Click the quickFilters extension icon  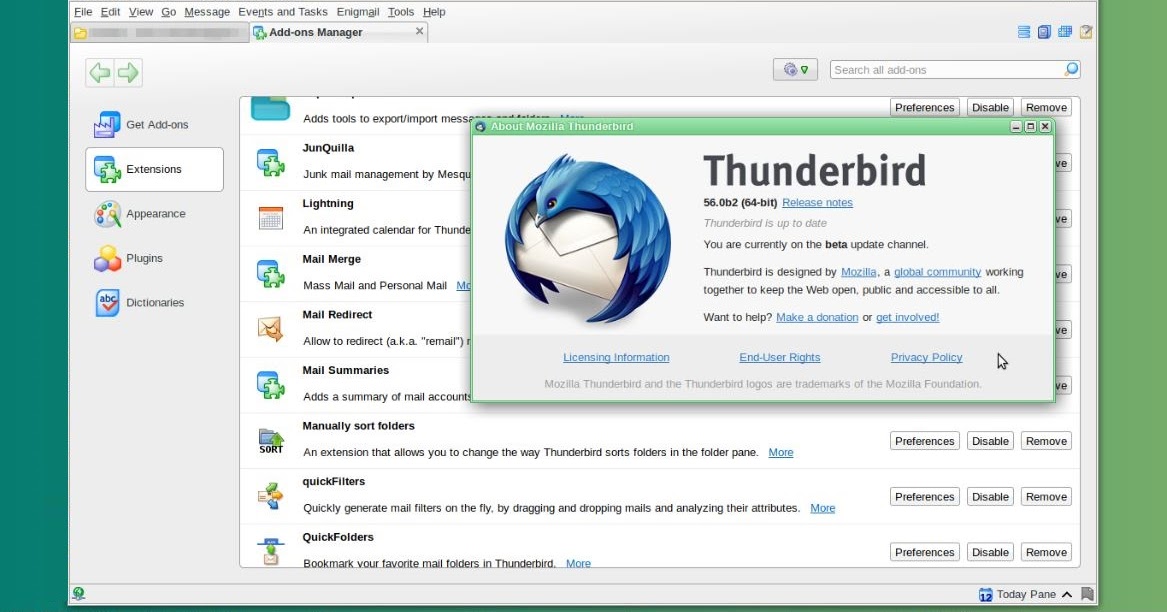click(270, 496)
